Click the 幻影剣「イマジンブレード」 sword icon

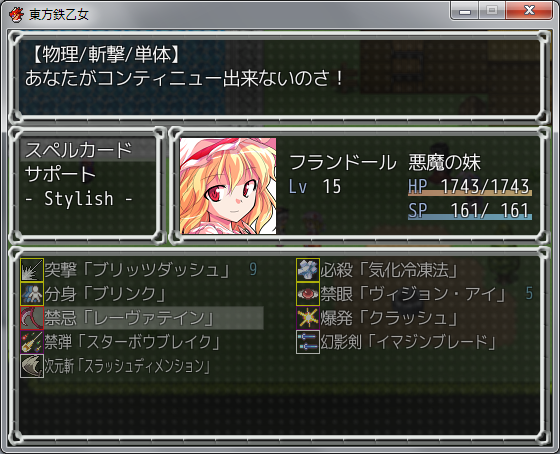pos(308,342)
